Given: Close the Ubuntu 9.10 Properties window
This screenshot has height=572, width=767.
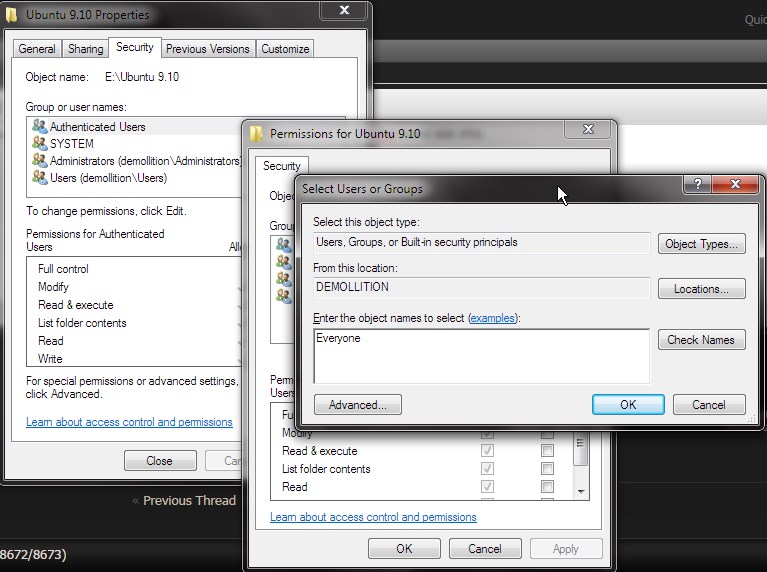Looking at the screenshot, I should pyautogui.click(x=344, y=10).
